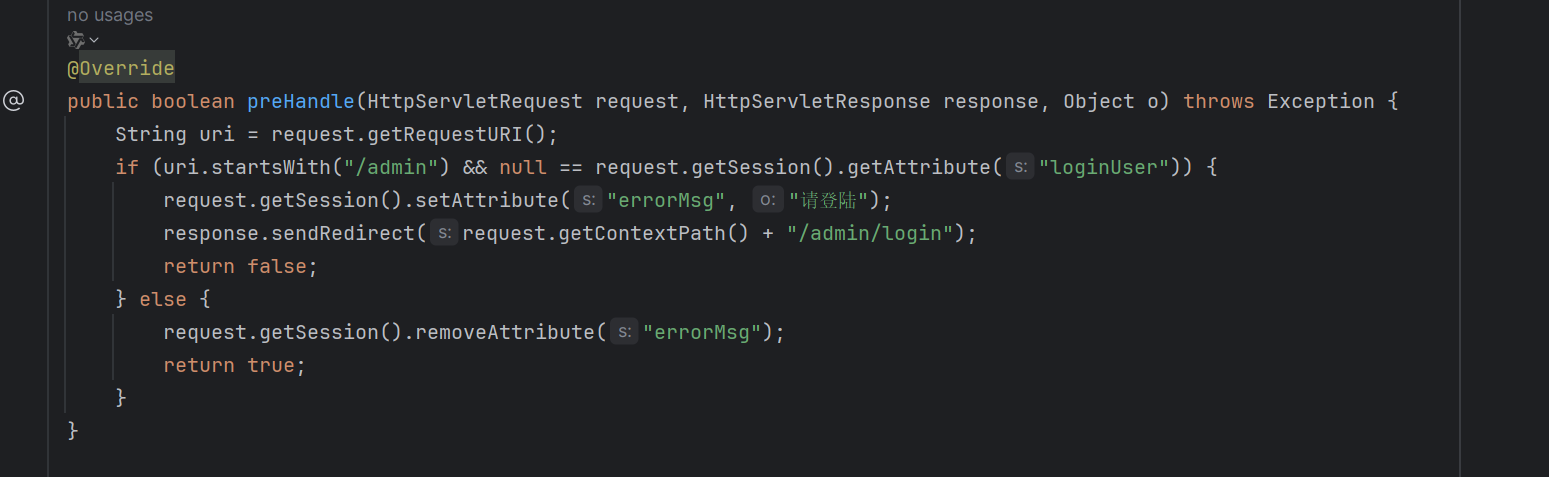Click the 's:' hint before "loginUser"
1549x477 pixels.
pyautogui.click(x=1019, y=167)
